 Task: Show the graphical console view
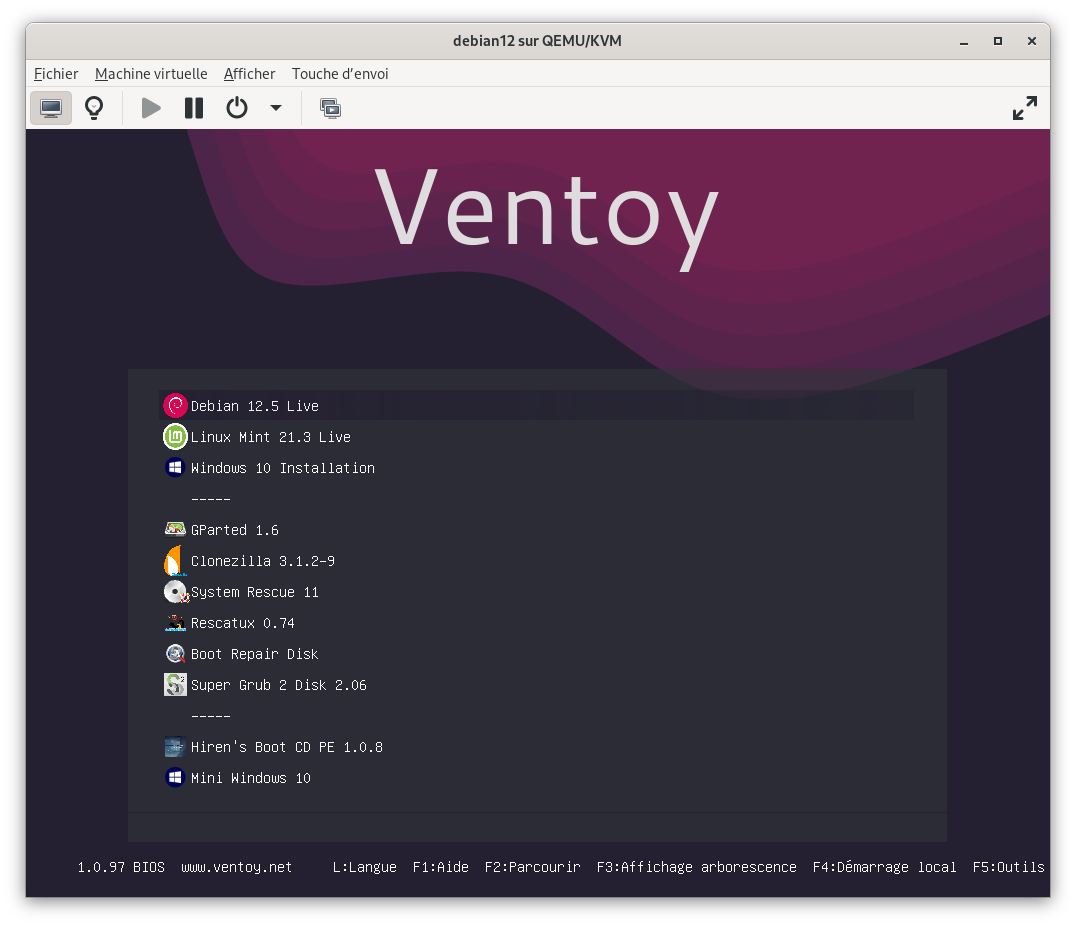pos(51,108)
